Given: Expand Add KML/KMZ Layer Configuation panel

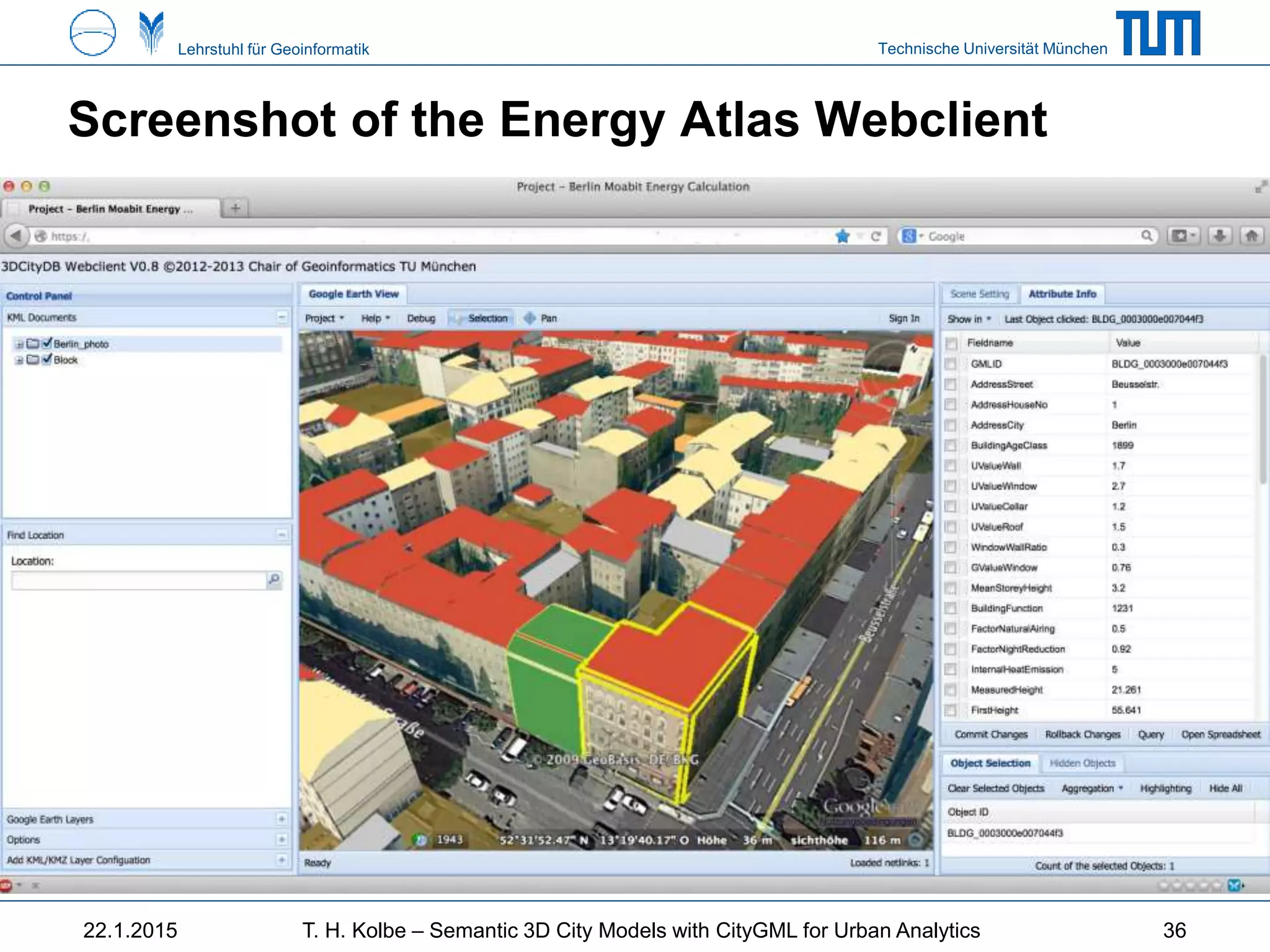Looking at the screenshot, I should pos(282,860).
